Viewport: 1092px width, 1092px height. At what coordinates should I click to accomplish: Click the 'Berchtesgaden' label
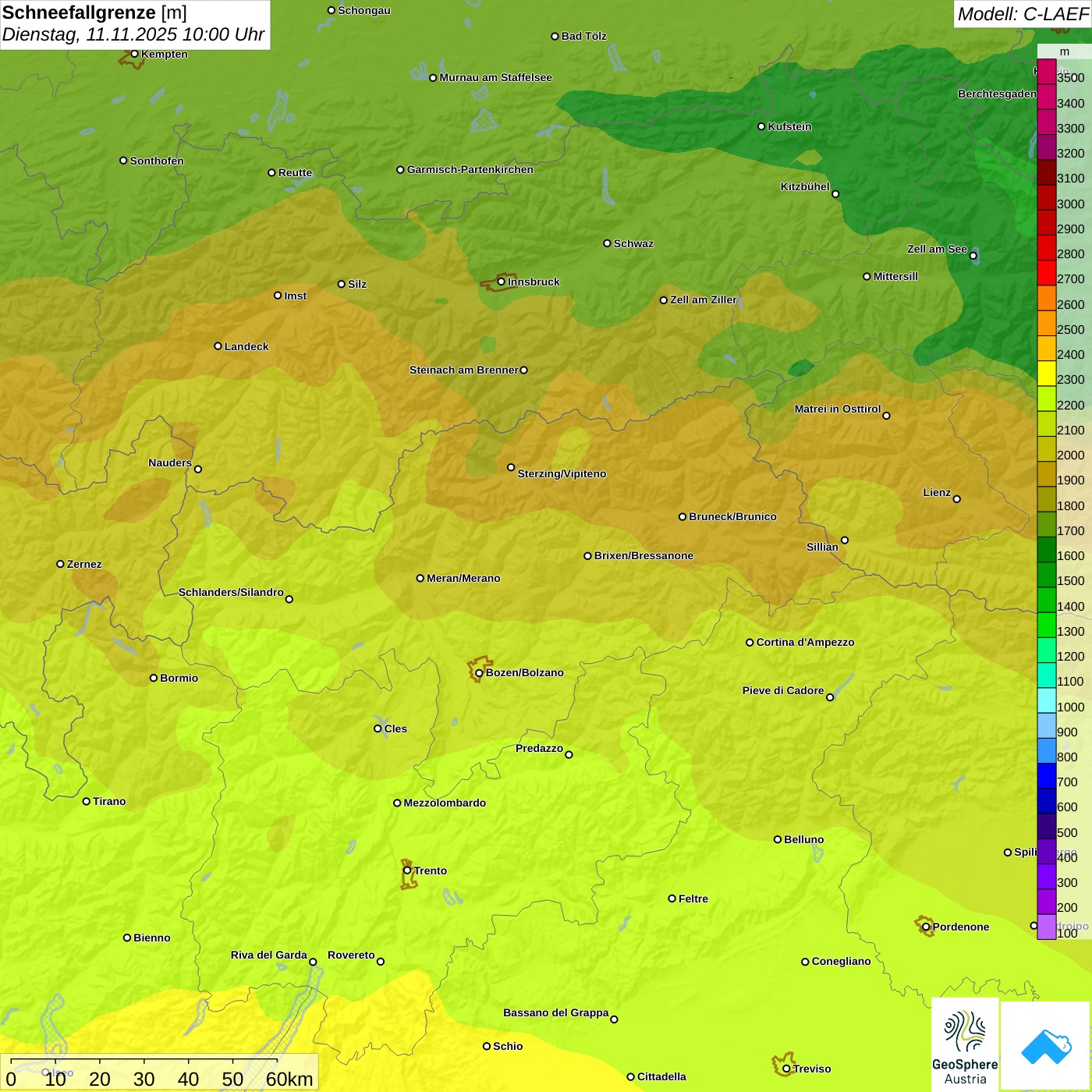point(997,94)
